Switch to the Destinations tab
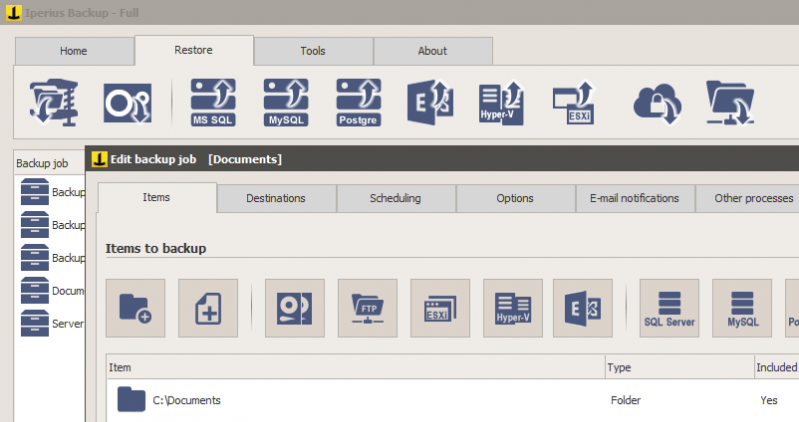 [276, 198]
